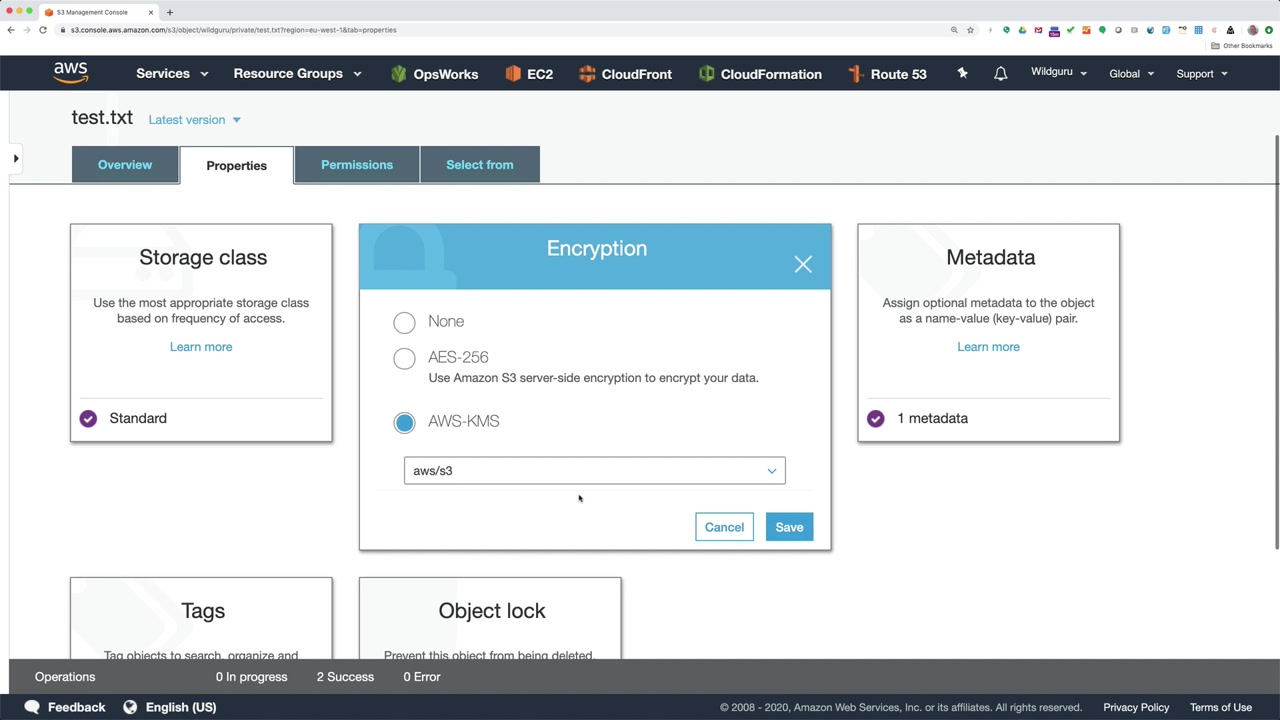The image size is (1280, 720).
Task: Open the CloudFront shortcut icon
Action: pos(587,74)
